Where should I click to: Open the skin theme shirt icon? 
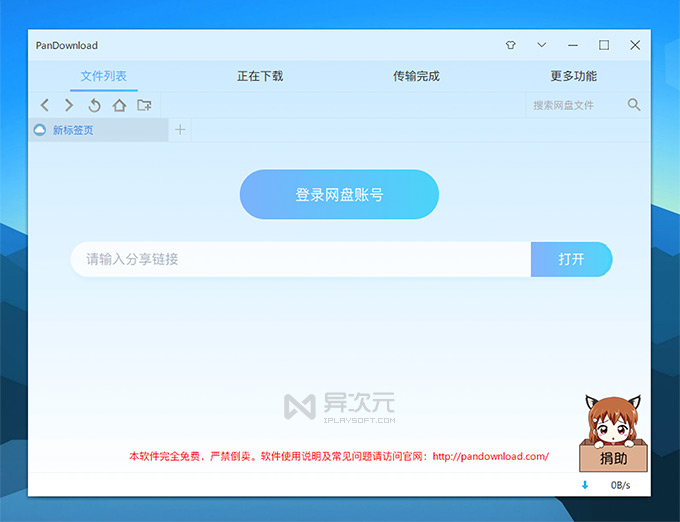(510, 45)
